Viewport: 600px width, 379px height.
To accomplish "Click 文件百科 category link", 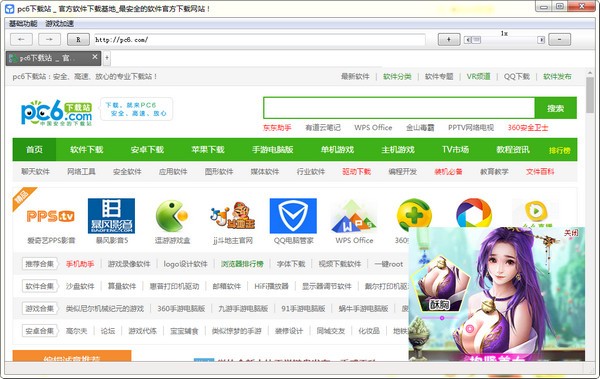I will point(540,172).
